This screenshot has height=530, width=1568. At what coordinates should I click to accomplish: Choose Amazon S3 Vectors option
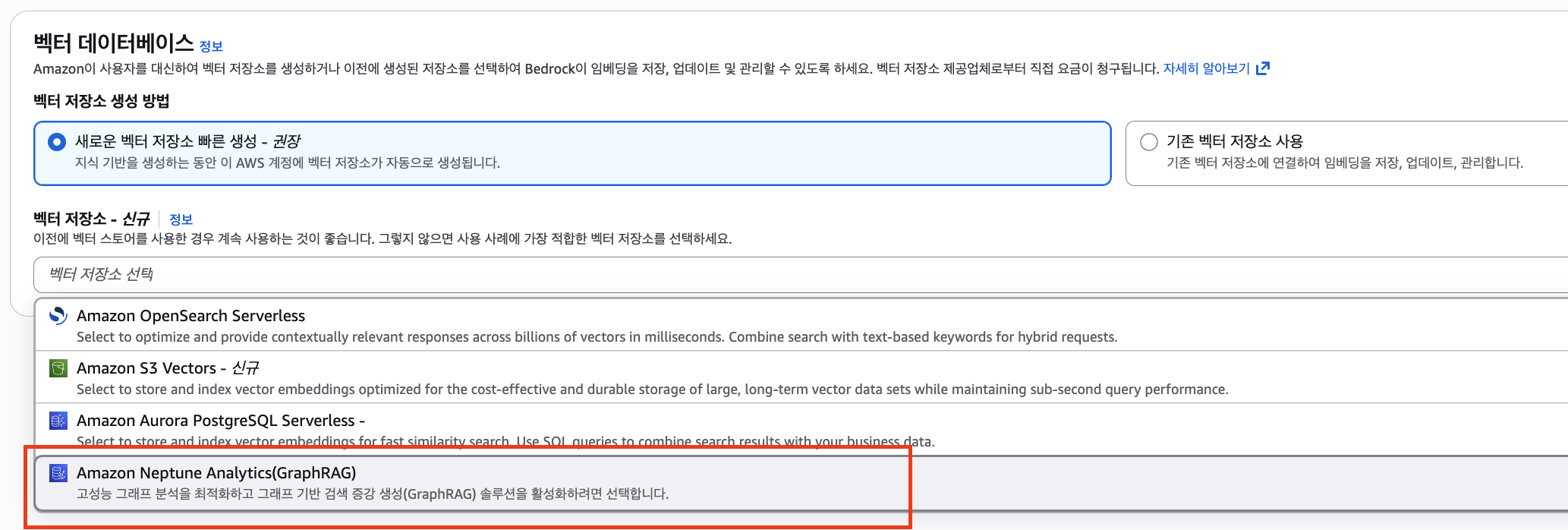(x=801, y=377)
